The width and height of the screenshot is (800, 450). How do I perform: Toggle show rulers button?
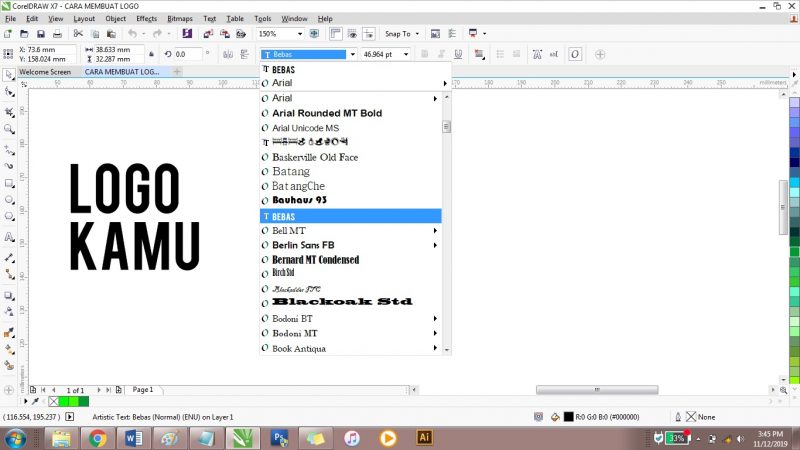pos(335,34)
